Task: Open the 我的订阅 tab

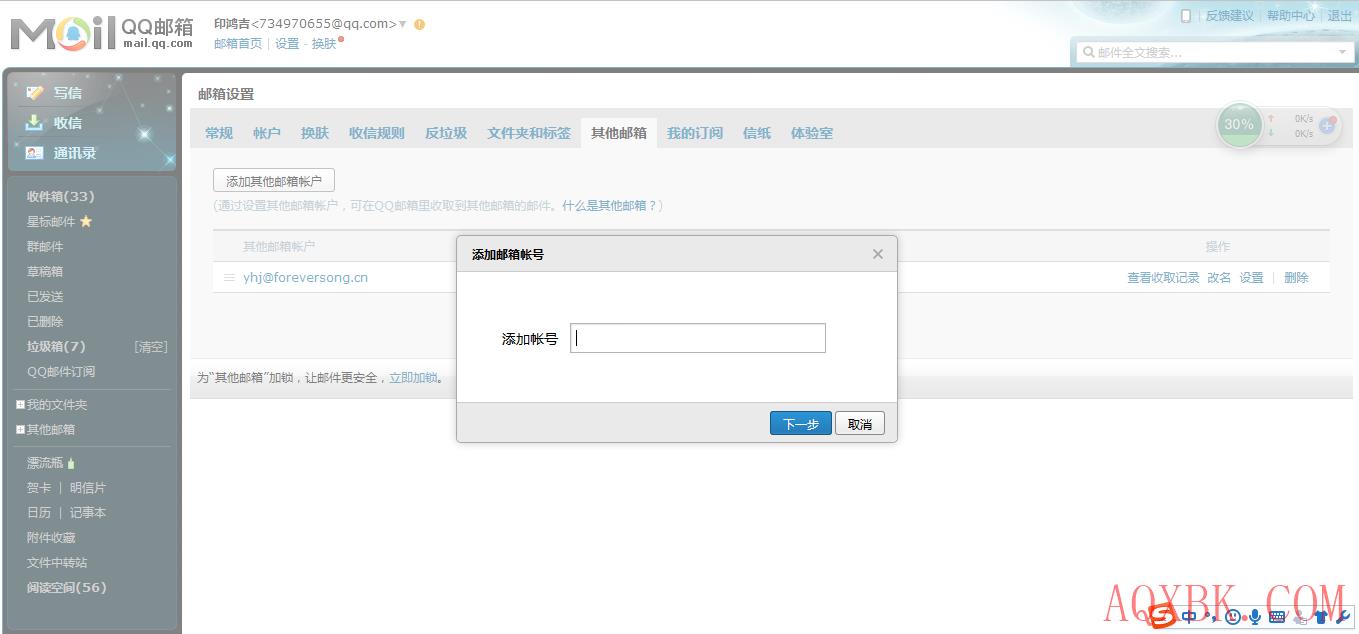Action: tap(695, 133)
